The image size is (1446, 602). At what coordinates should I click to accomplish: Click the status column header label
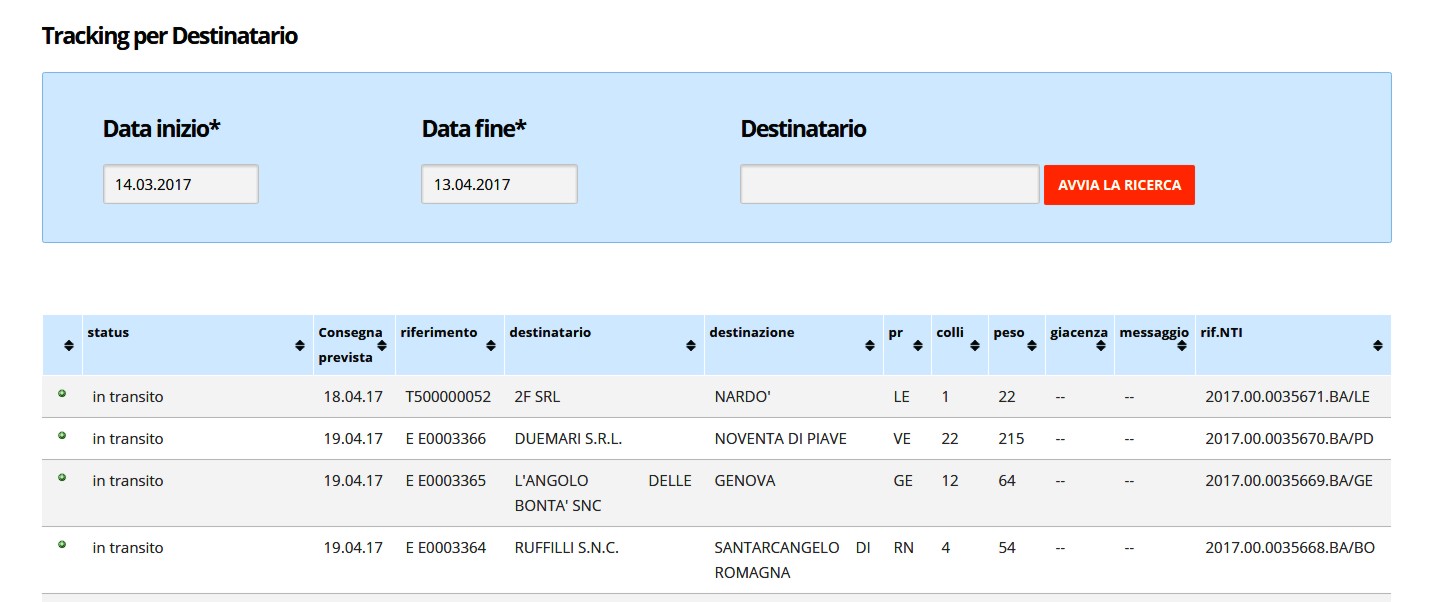coord(108,333)
